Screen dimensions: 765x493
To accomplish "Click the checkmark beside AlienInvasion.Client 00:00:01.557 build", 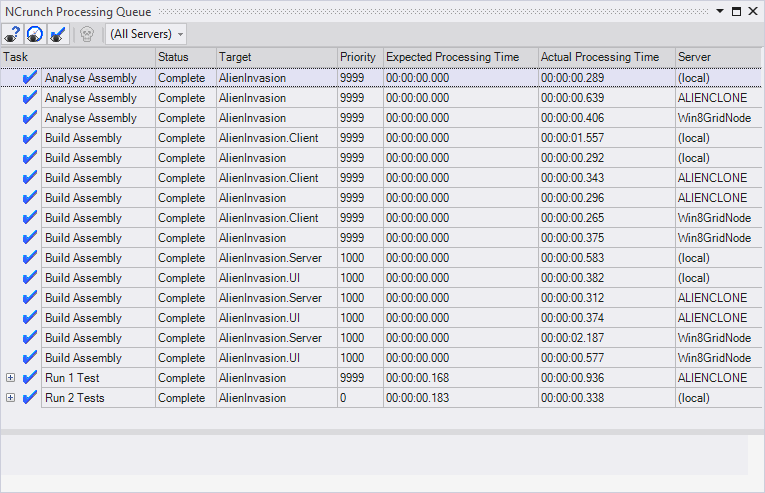I will click(x=29, y=138).
